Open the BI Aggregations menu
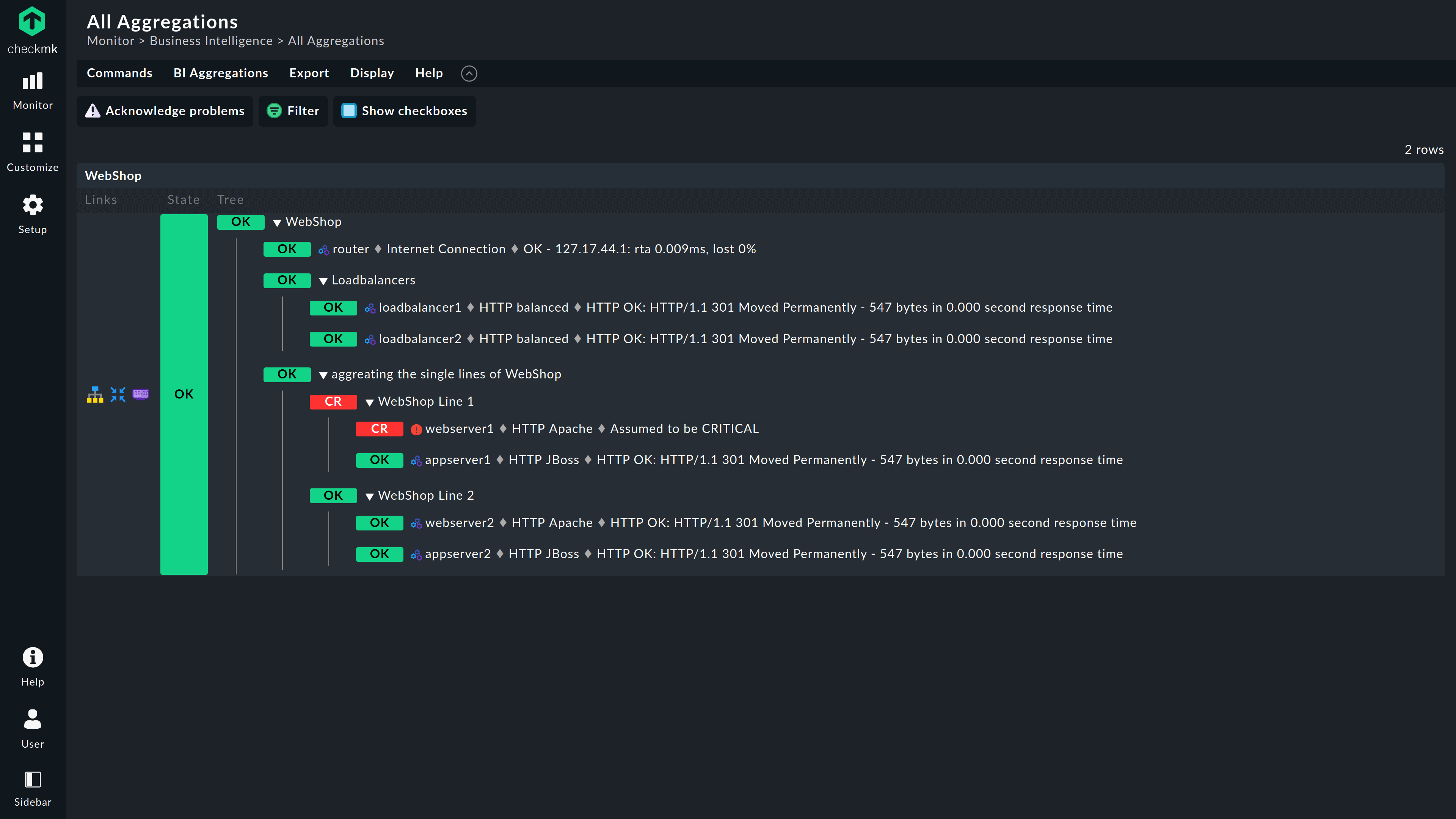The height and width of the screenshot is (819, 1456). click(220, 74)
